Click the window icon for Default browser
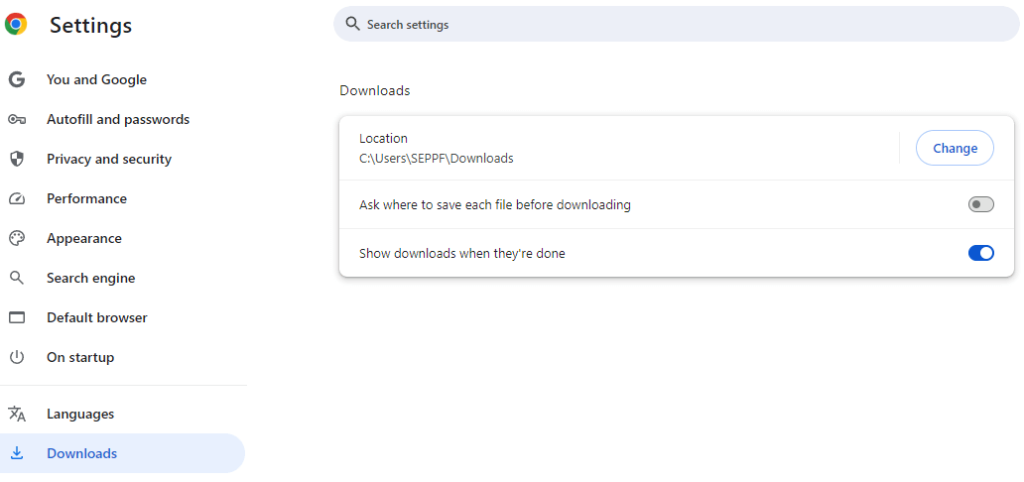Screen dimensions: 1024x482 (16, 317)
